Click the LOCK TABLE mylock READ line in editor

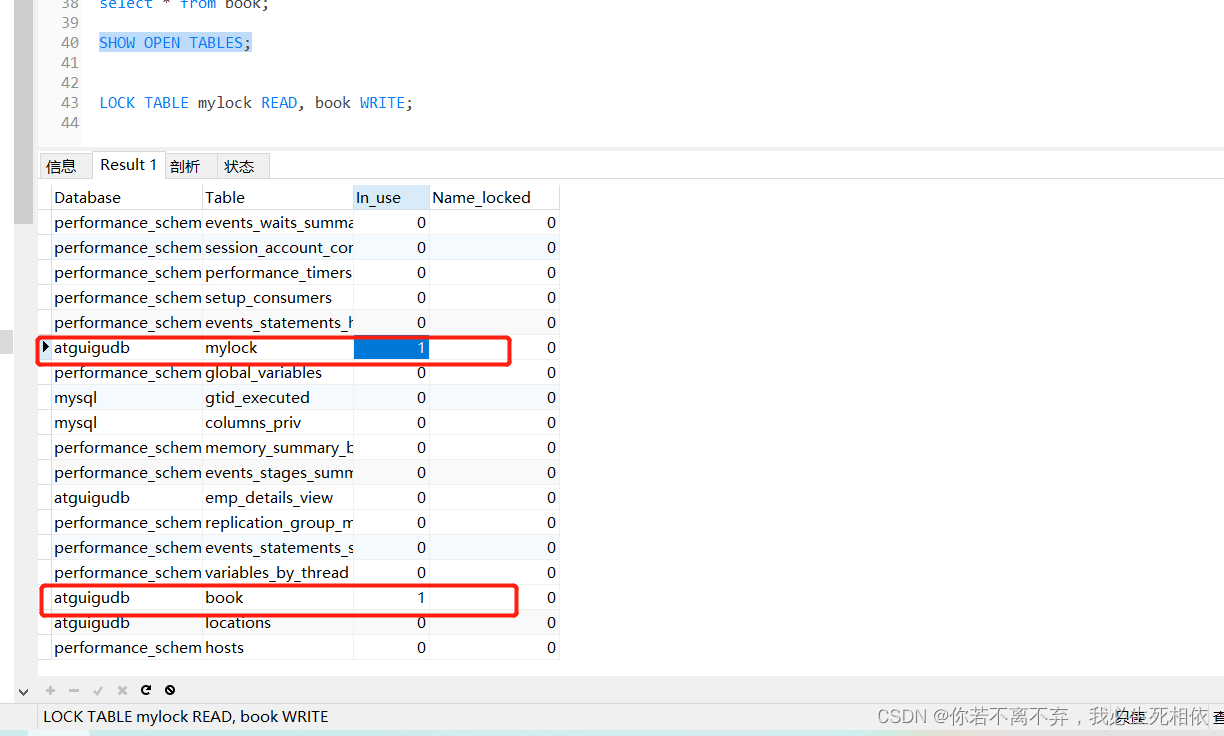[255, 103]
